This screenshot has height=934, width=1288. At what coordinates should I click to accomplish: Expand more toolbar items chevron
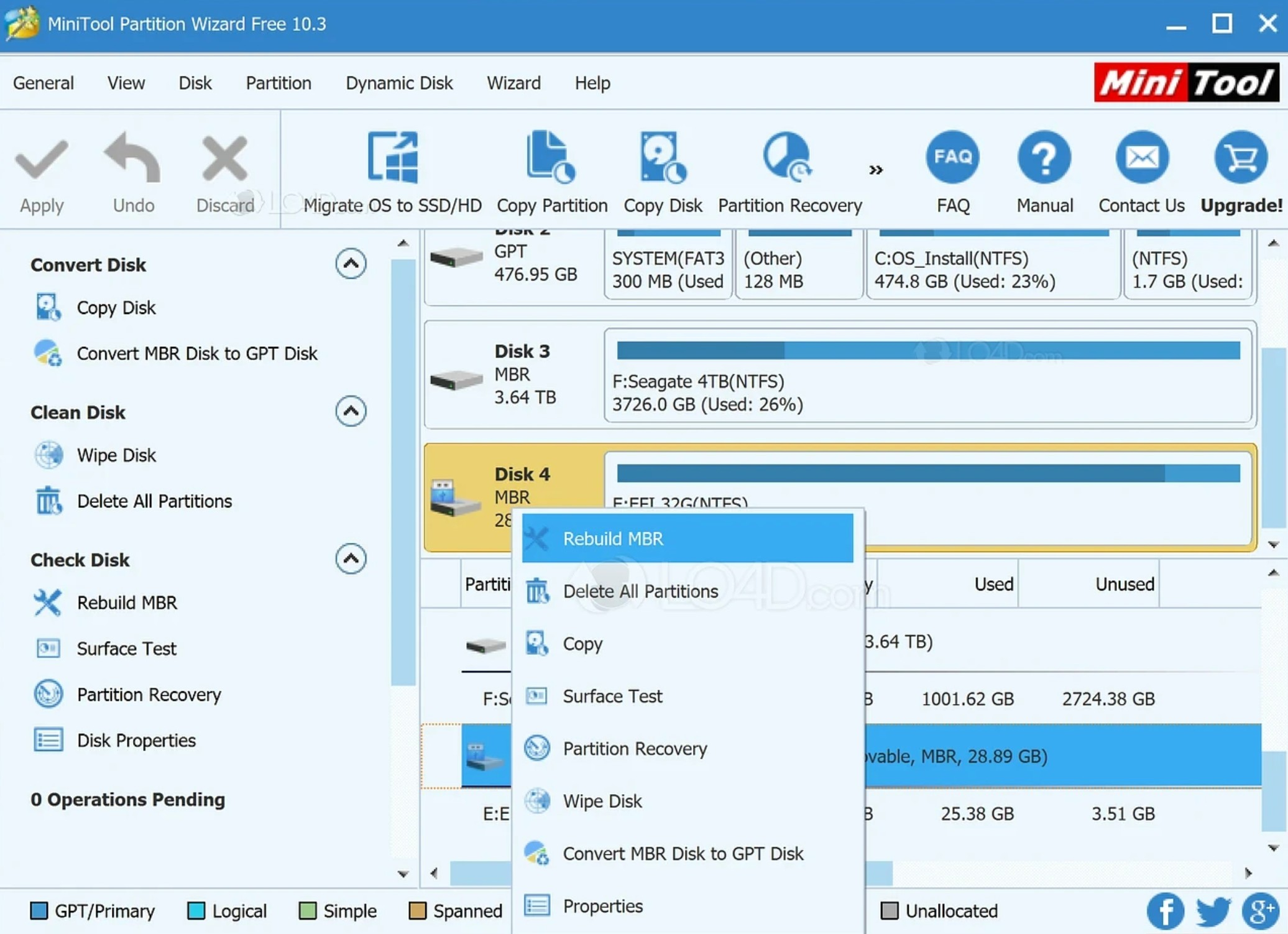876,170
